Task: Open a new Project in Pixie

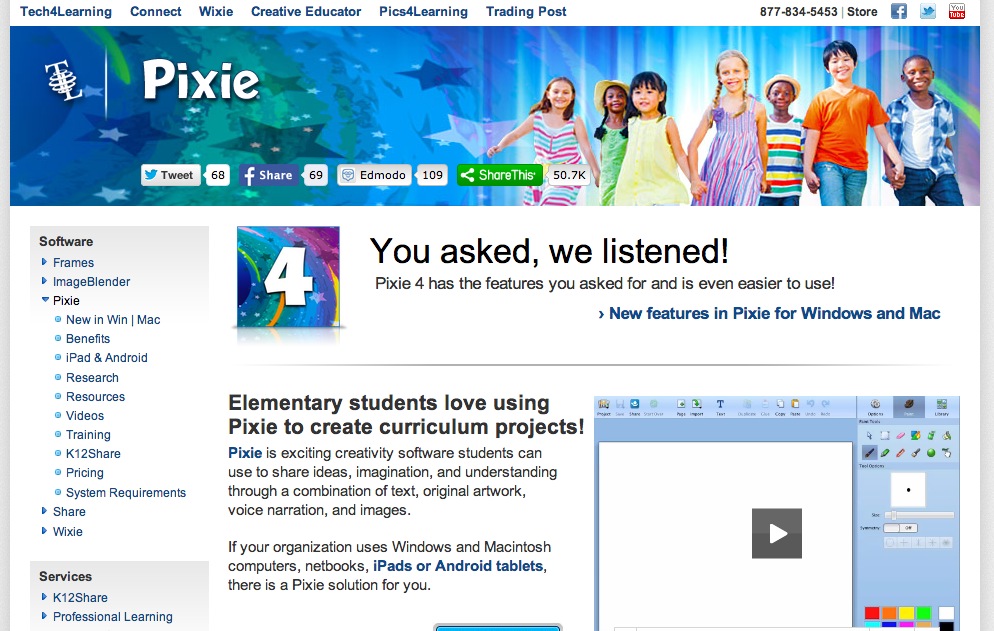Action: click(x=602, y=404)
